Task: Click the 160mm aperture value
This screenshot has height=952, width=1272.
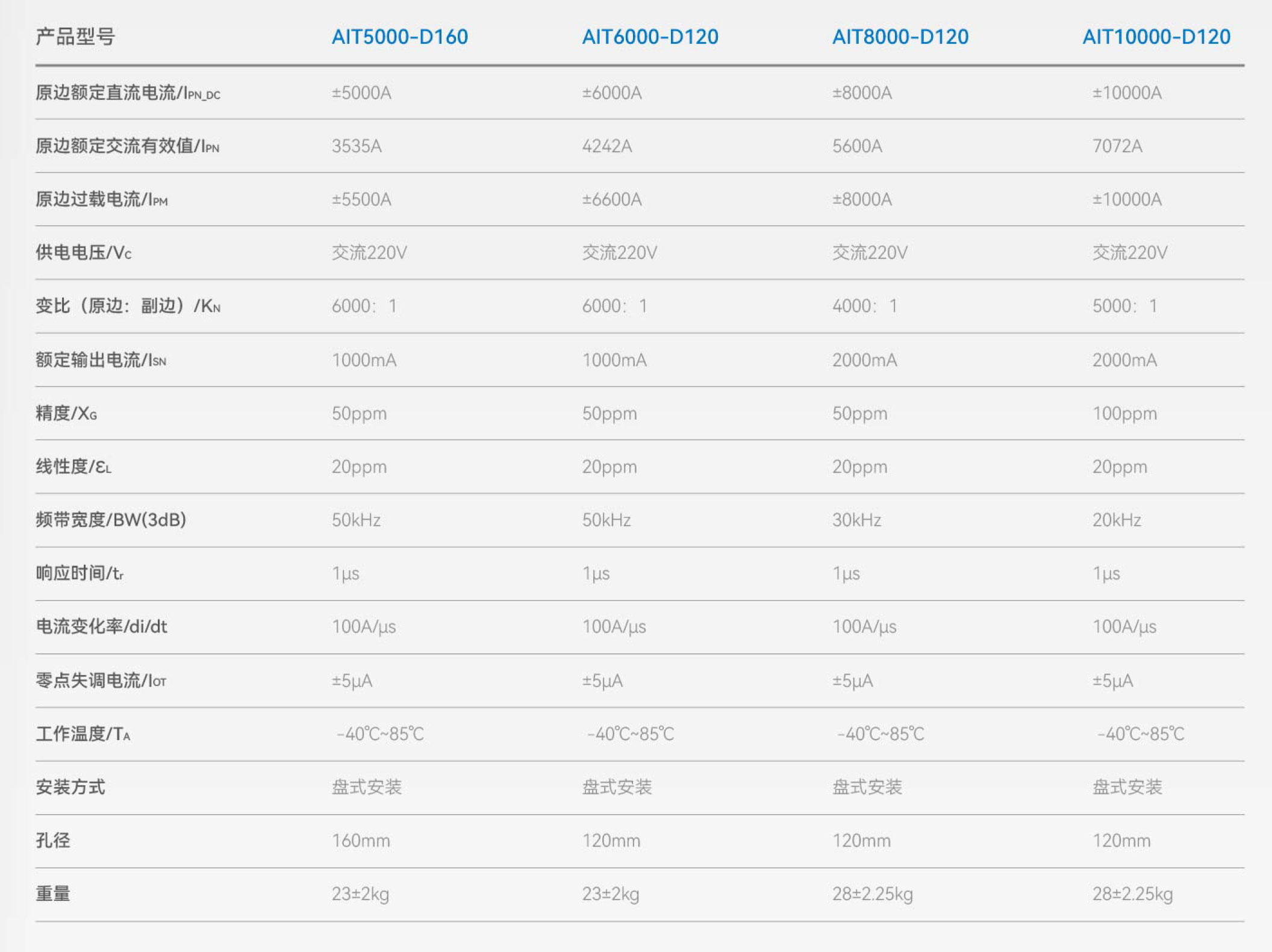Action: point(361,841)
